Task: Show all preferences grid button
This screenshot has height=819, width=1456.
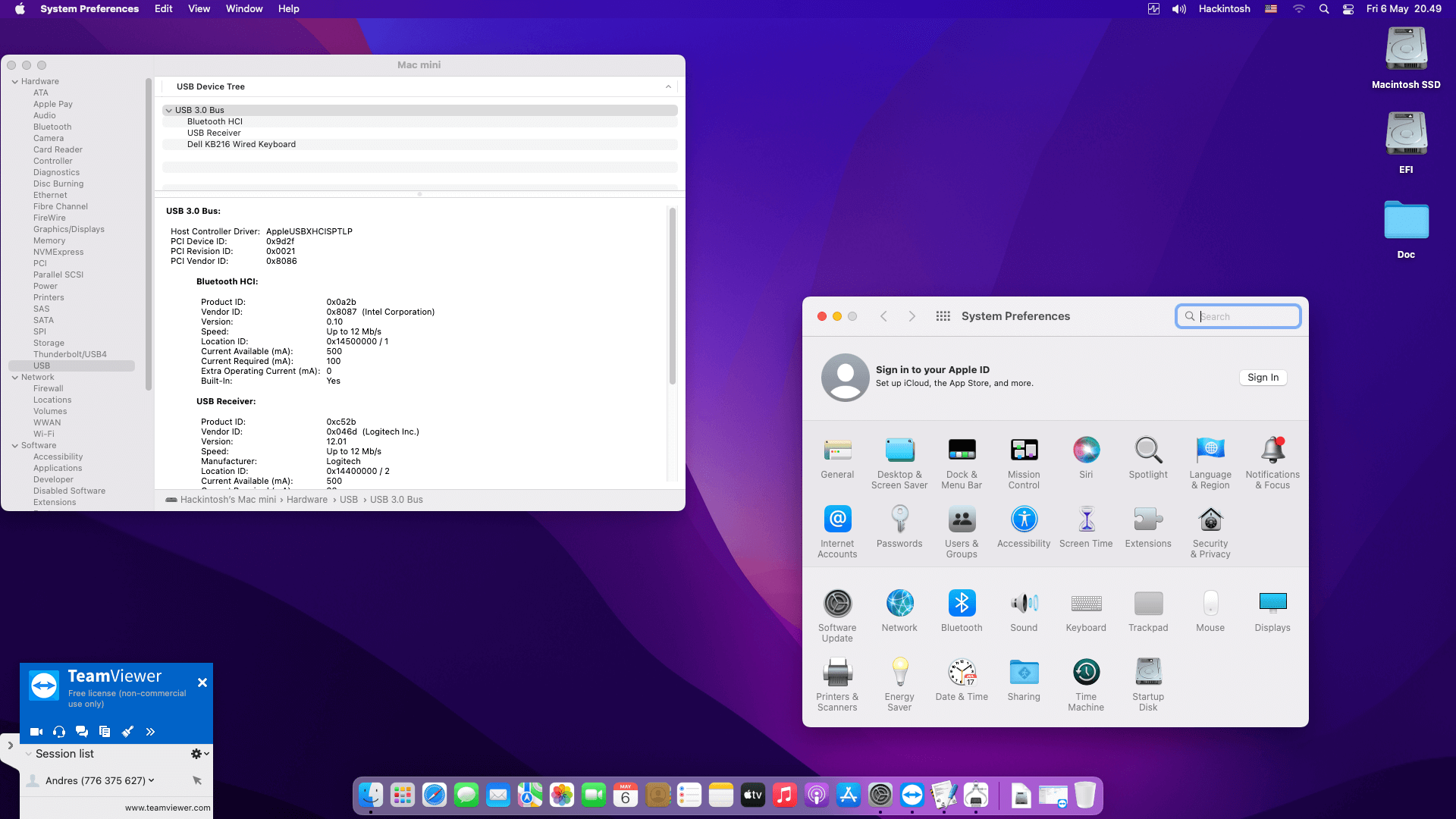Action: pyautogui.click(x=943, y=316)
